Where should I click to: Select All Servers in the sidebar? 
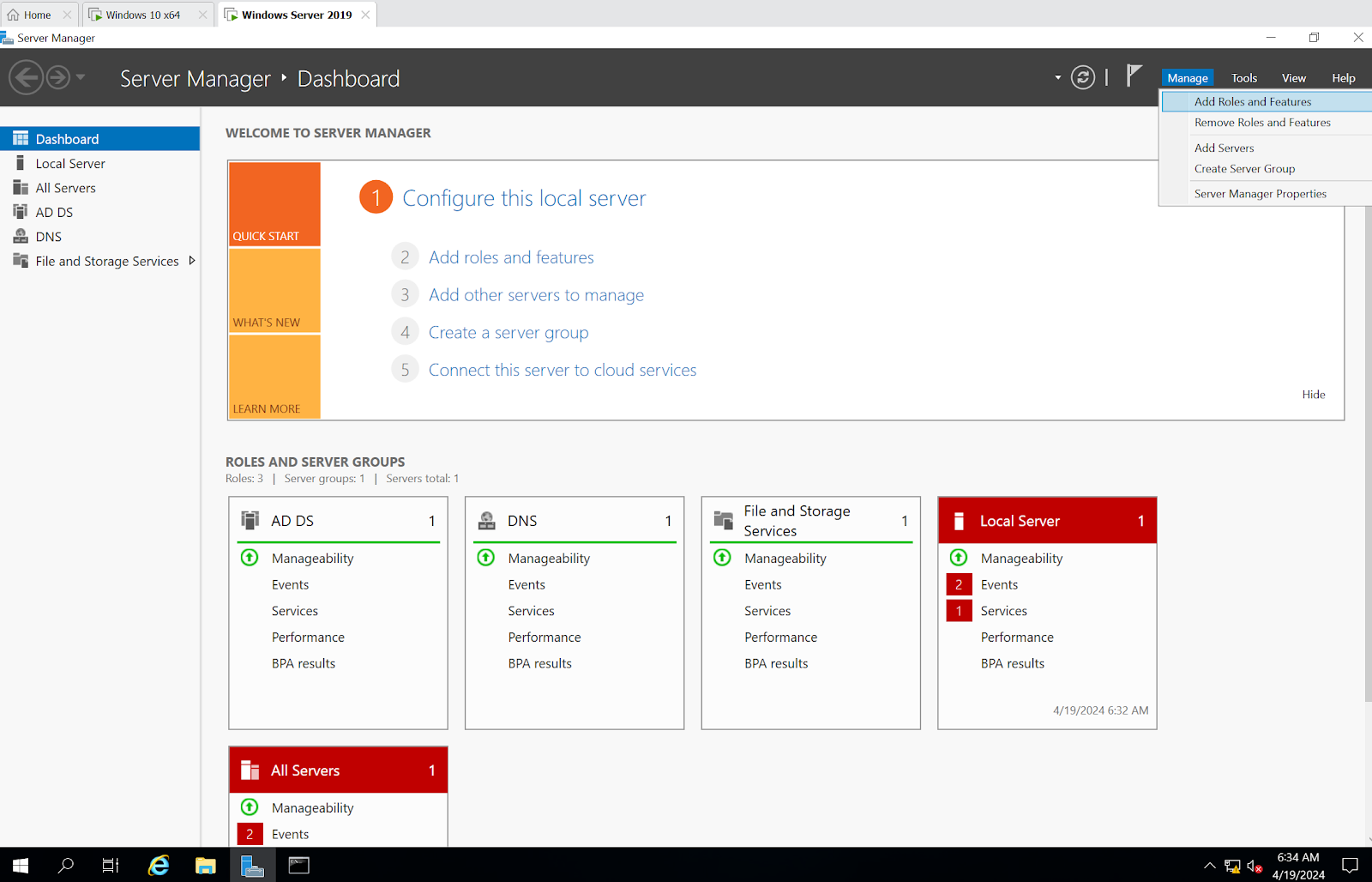pyautogui.click(x=99, y=188)
